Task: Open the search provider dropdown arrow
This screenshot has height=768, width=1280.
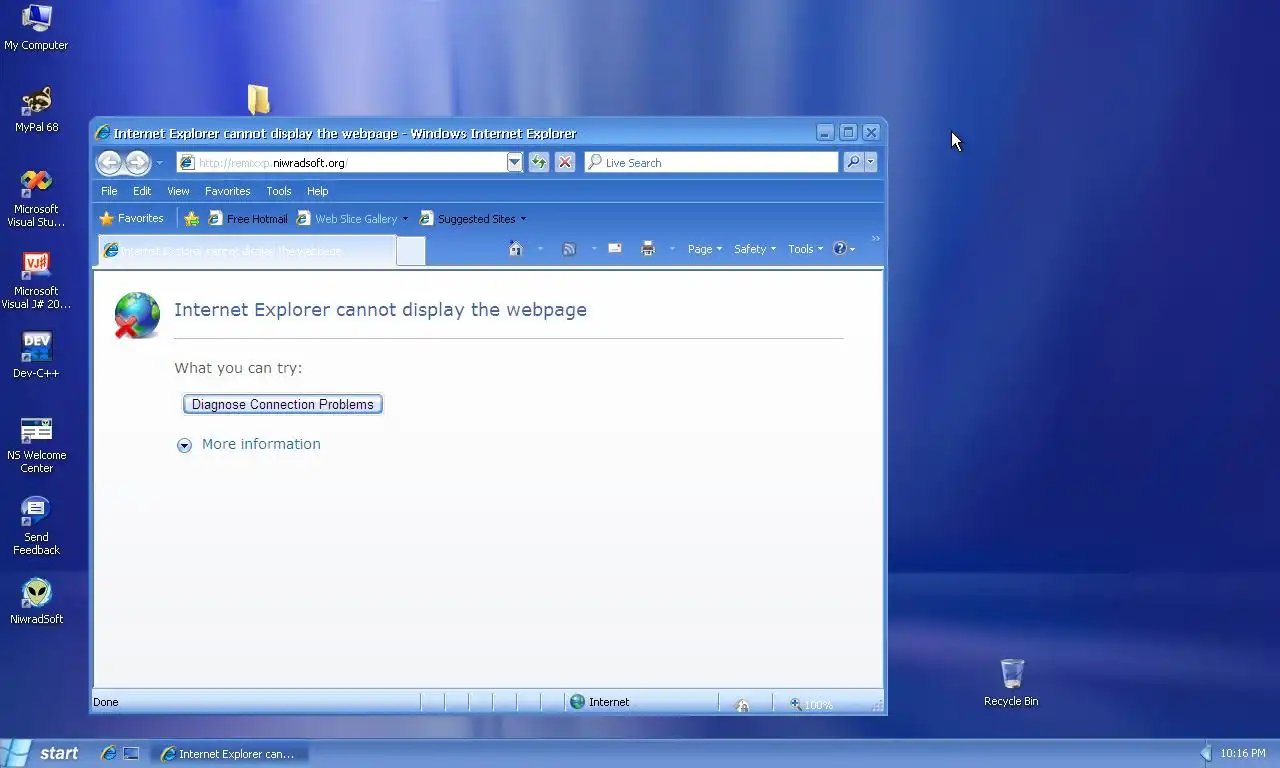Action: point(871,163)
